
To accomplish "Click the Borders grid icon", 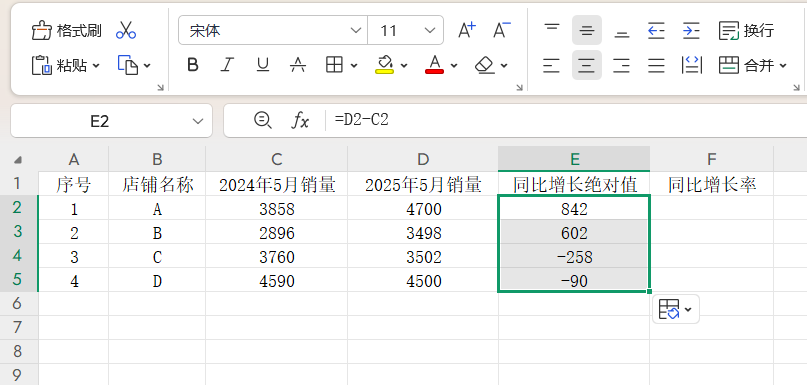I will tap(335, 65).
